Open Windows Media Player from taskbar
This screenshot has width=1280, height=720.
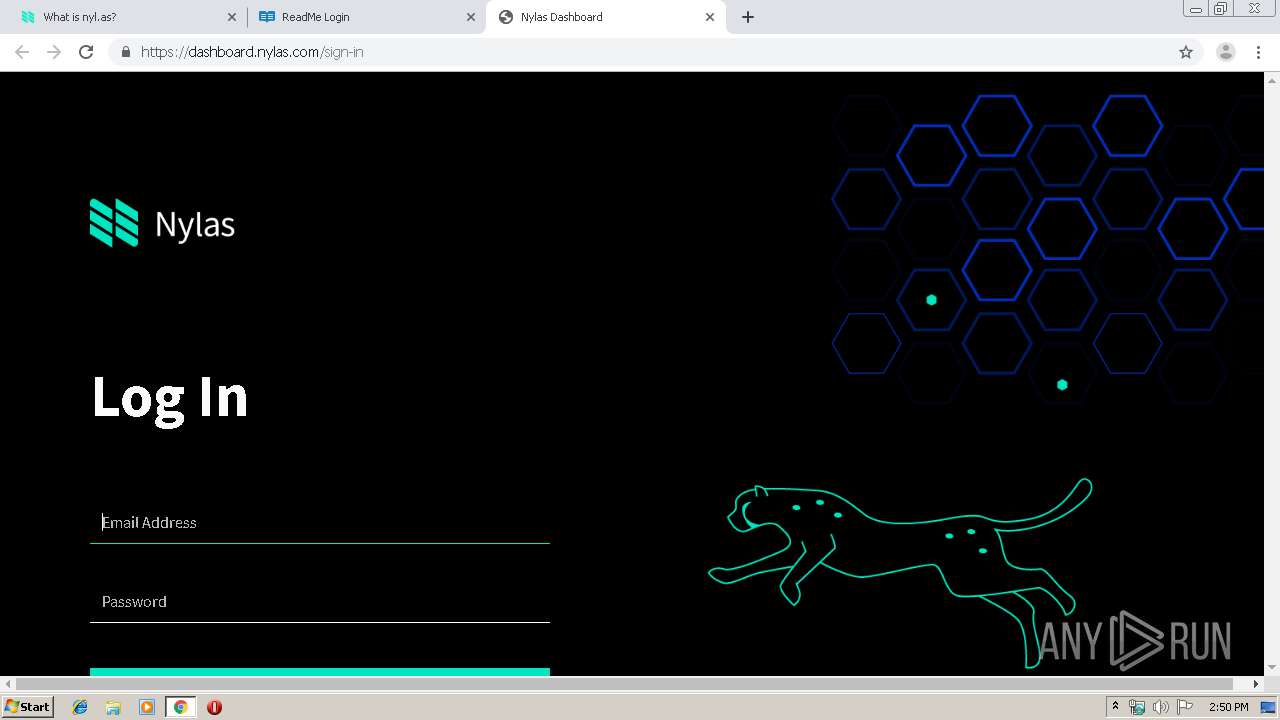pos(147,707)
